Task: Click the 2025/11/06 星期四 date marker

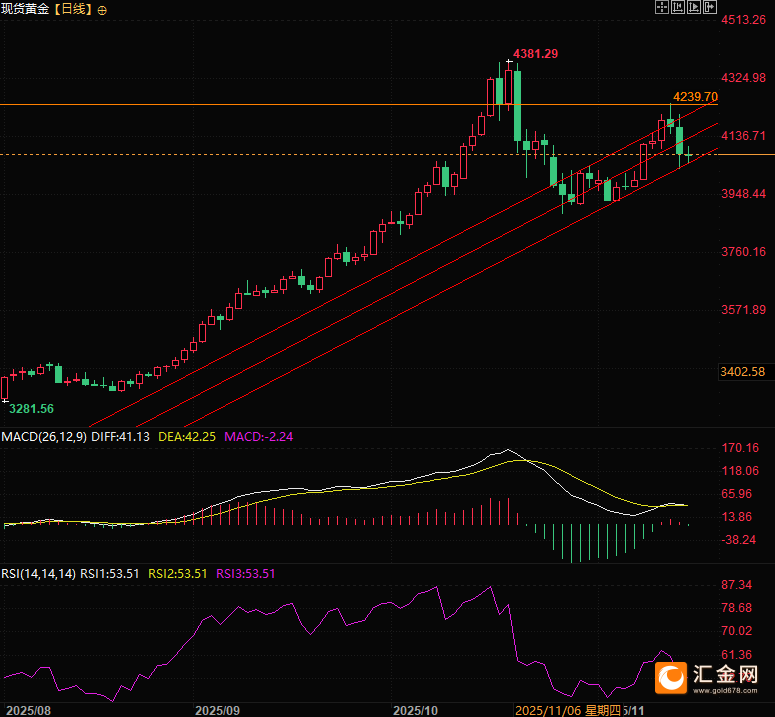Action: pos(568,711)
